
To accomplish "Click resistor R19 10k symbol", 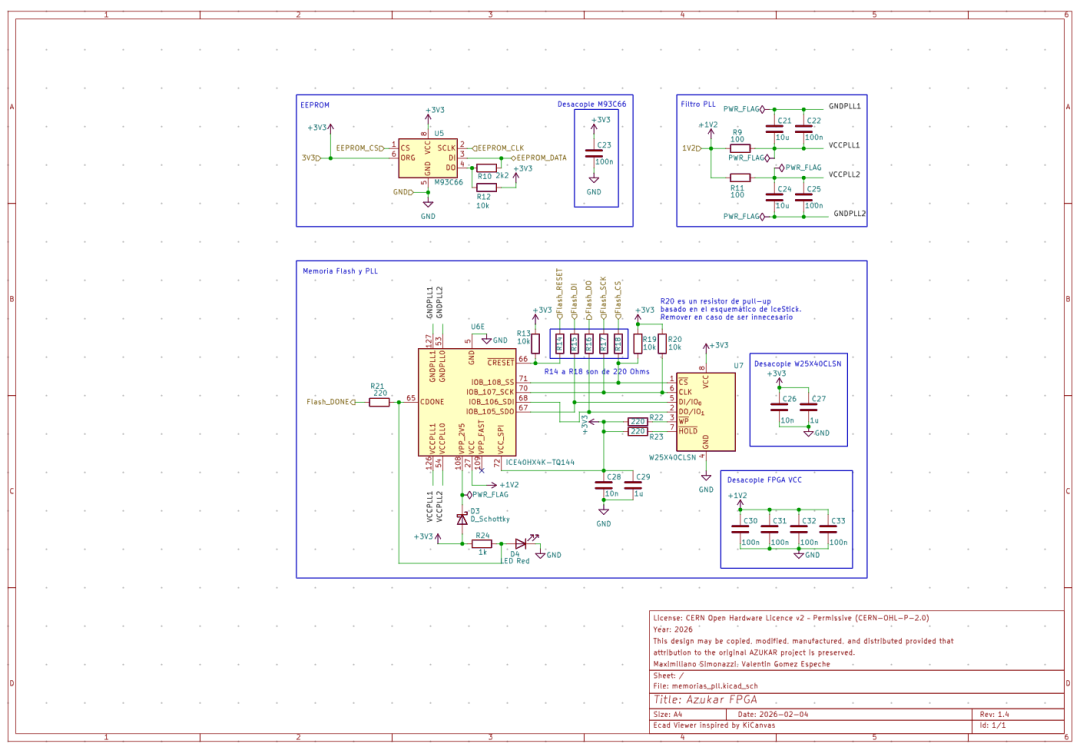I will click(638, 344).
